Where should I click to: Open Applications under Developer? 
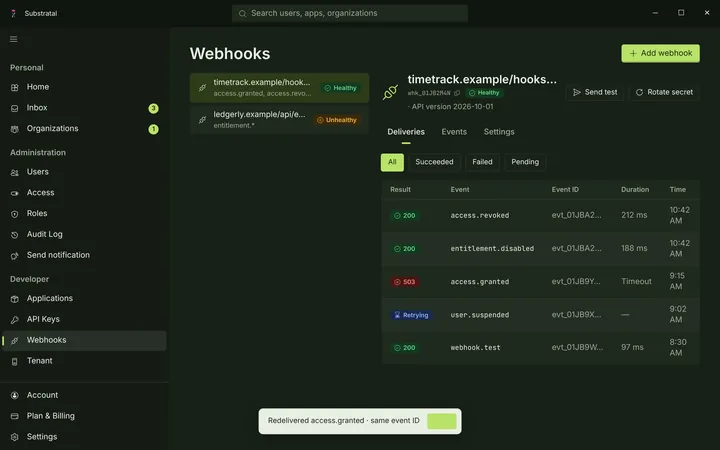pos(84,298)
